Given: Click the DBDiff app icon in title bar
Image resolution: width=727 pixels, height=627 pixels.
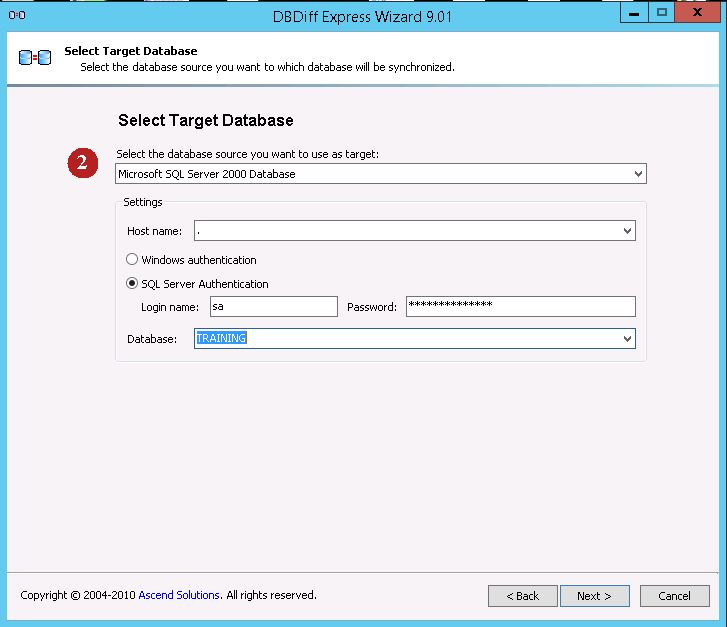Looking at the screenshot, I should (x=16, y=14).
